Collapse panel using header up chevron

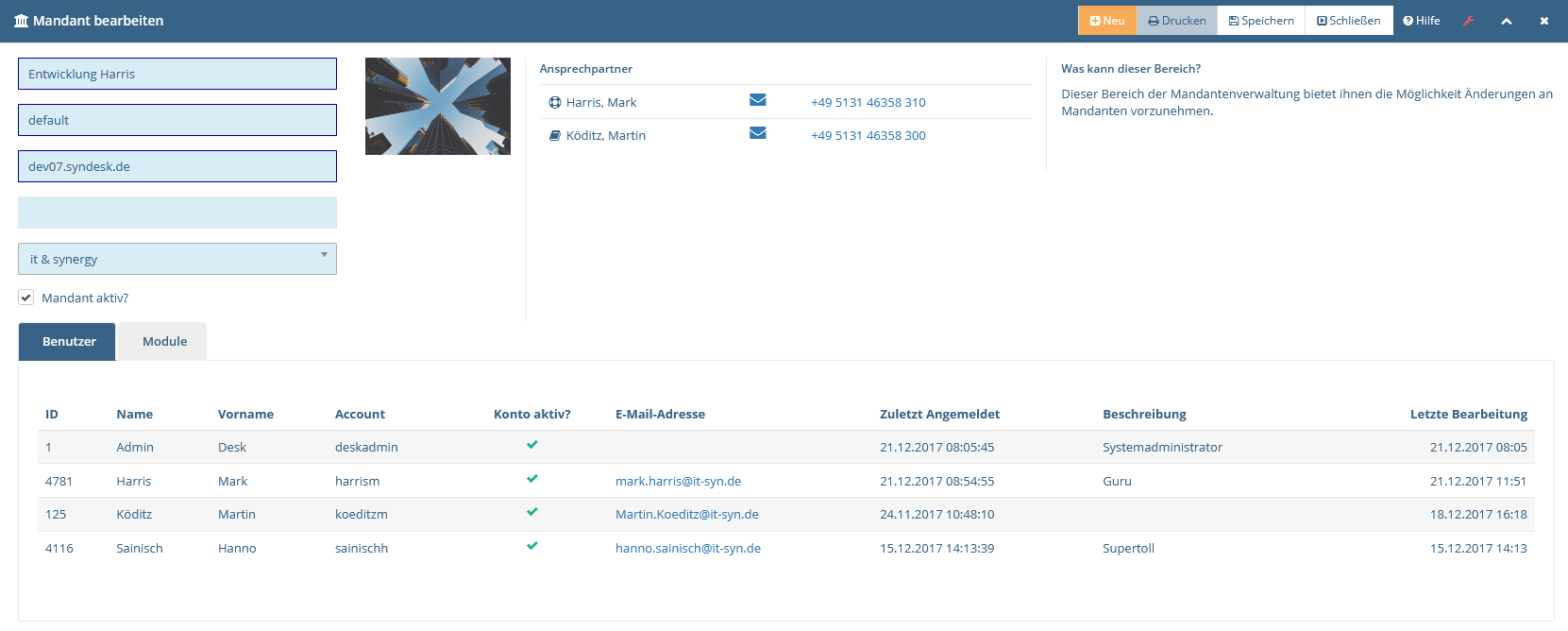tap(1507, 21)
